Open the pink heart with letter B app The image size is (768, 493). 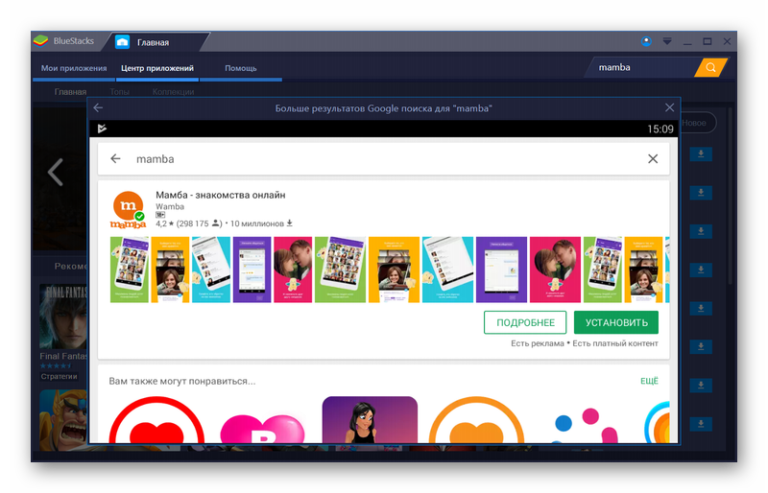(x=263, y=428)
